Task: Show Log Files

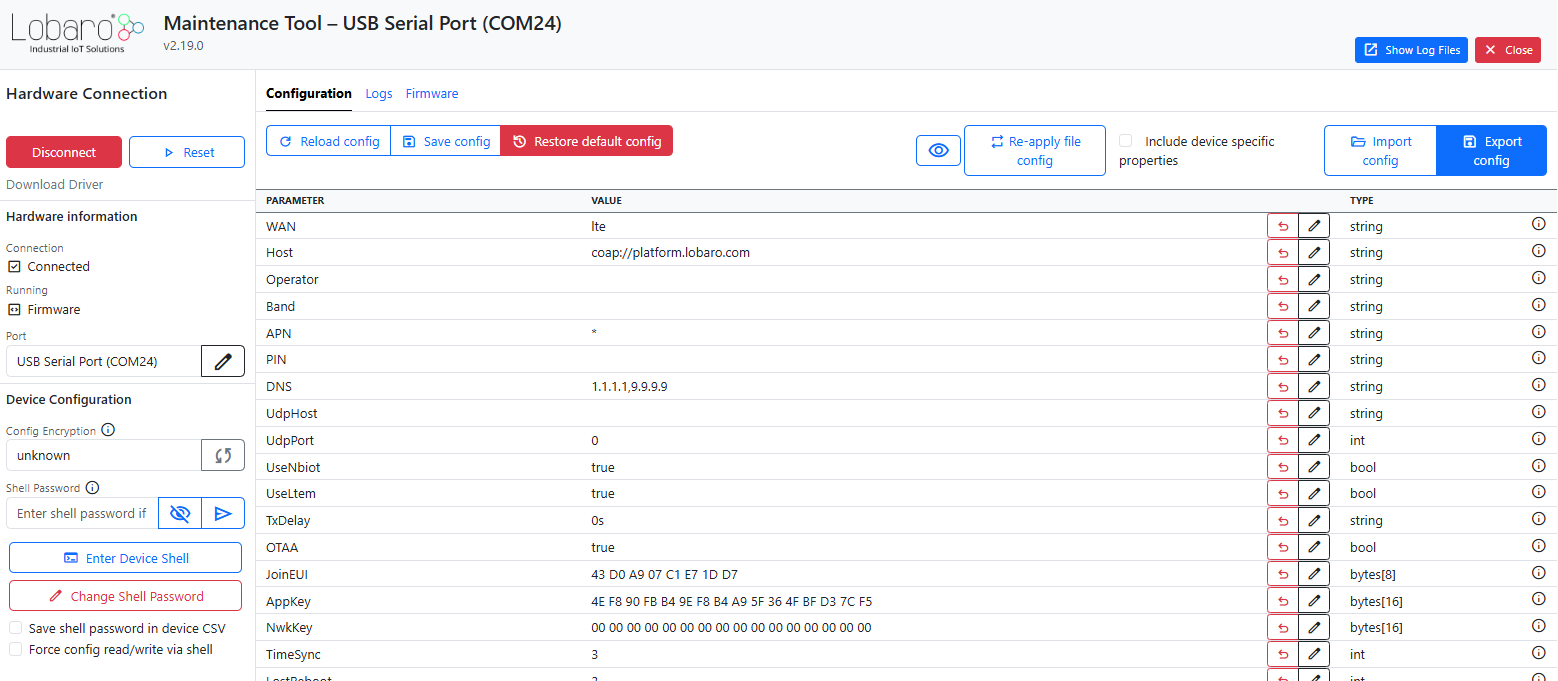Action: (x=1411, y=50)
